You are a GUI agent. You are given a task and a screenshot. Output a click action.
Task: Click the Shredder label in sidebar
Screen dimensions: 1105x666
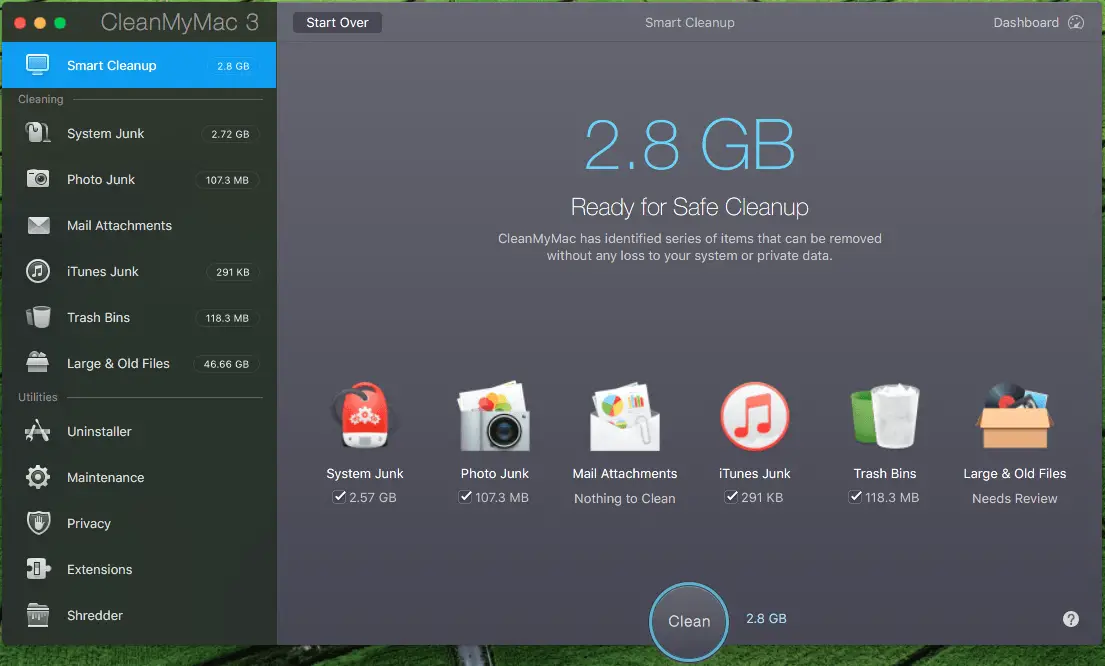coord(94,615)
